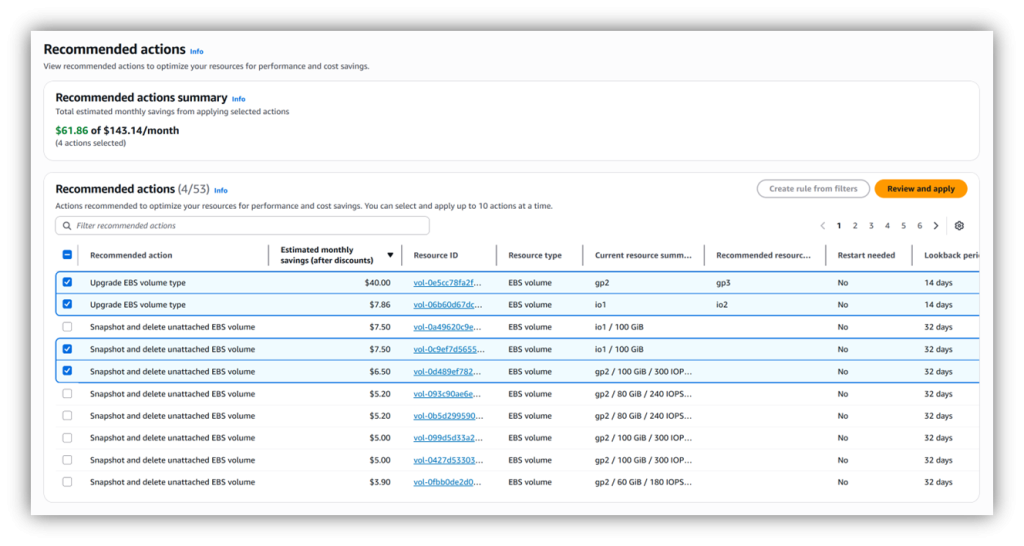Click the search magnifier in filter box
1024x546 pixels.
click(66, 226)
